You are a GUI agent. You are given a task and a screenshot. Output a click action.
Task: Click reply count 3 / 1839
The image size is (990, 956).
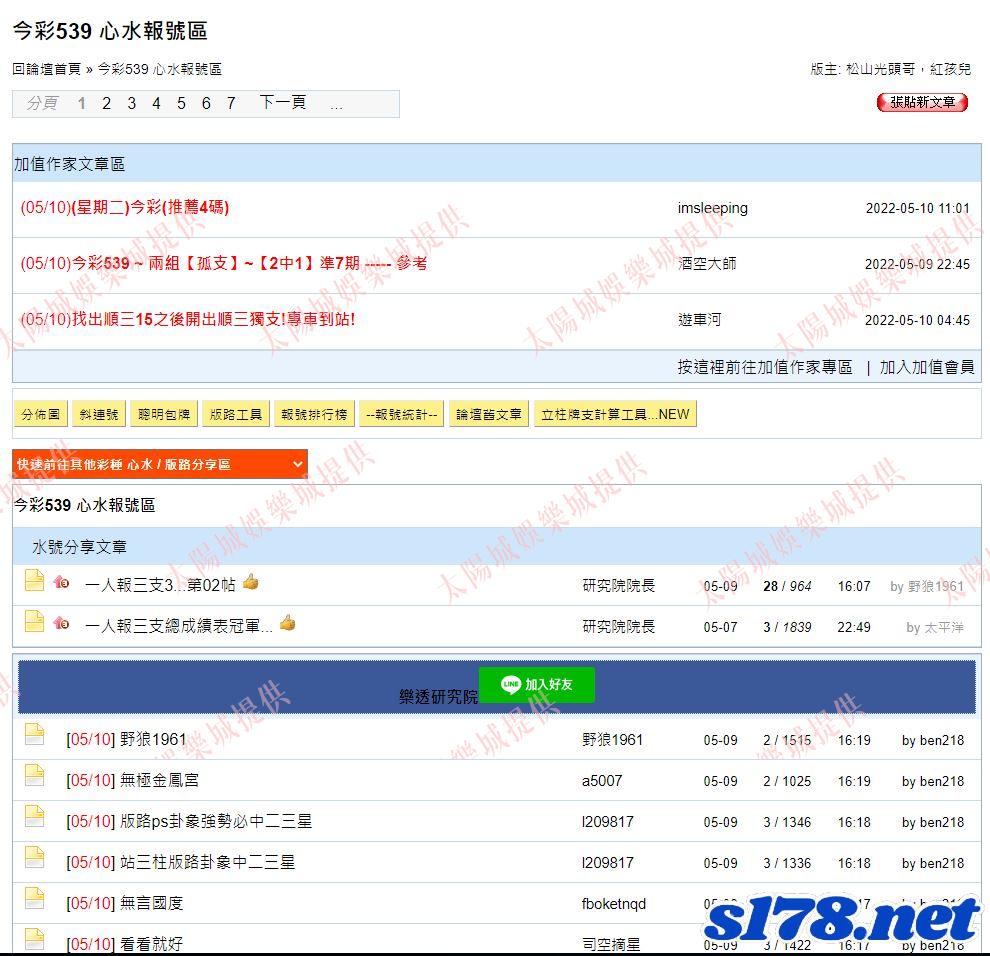tap(787, 627)
